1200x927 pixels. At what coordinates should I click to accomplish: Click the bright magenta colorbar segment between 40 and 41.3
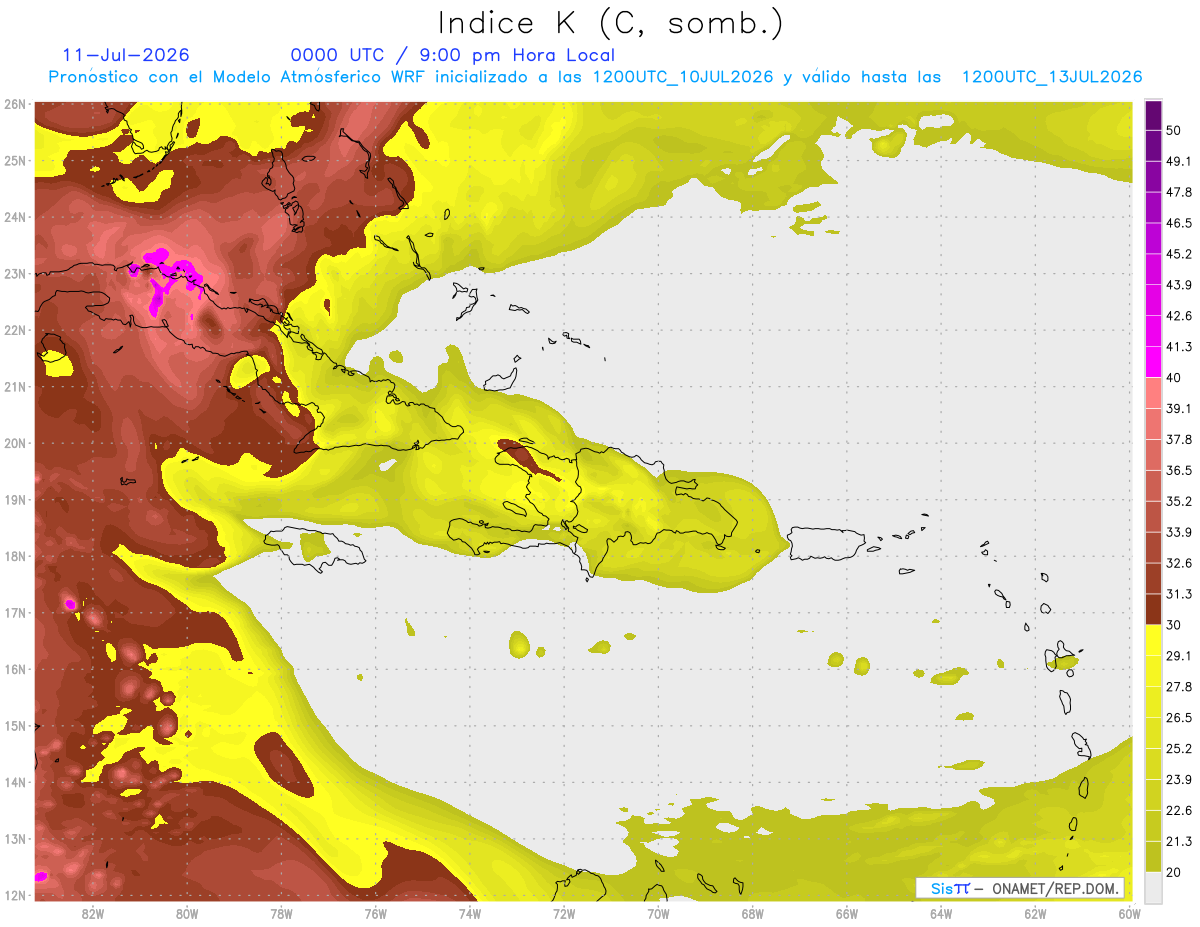[x=1153, y=362]
